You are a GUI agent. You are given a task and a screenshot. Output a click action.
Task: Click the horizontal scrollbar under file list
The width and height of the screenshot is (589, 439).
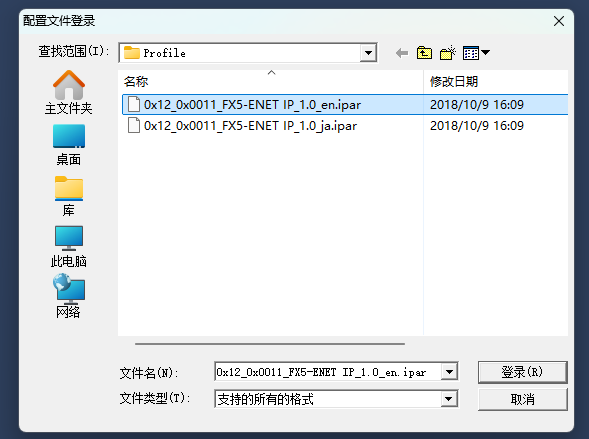coord(270,344)
